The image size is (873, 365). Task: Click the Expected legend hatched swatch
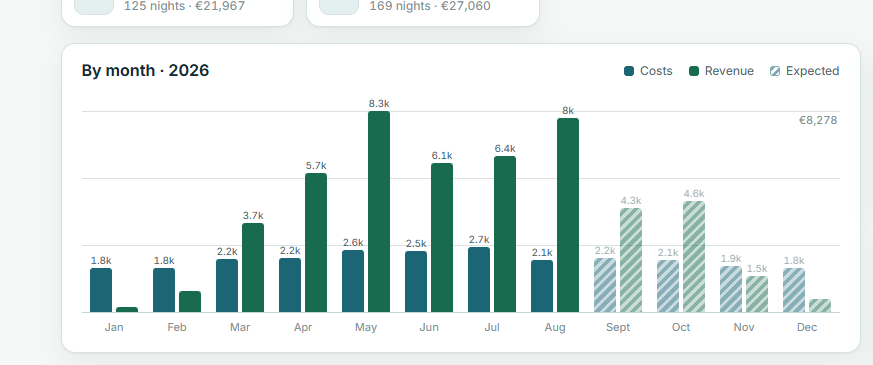(x=775, y=71)
